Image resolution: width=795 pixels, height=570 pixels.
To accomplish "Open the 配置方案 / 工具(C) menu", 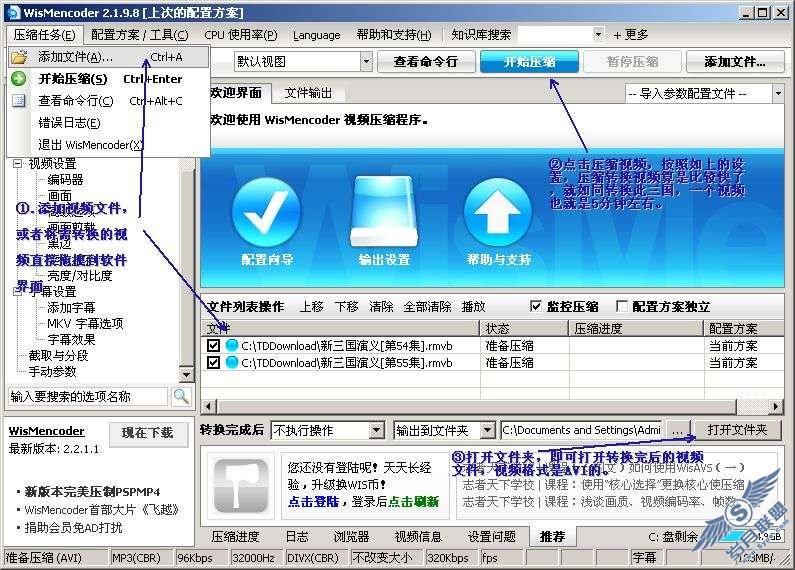I will pos(139,34).
